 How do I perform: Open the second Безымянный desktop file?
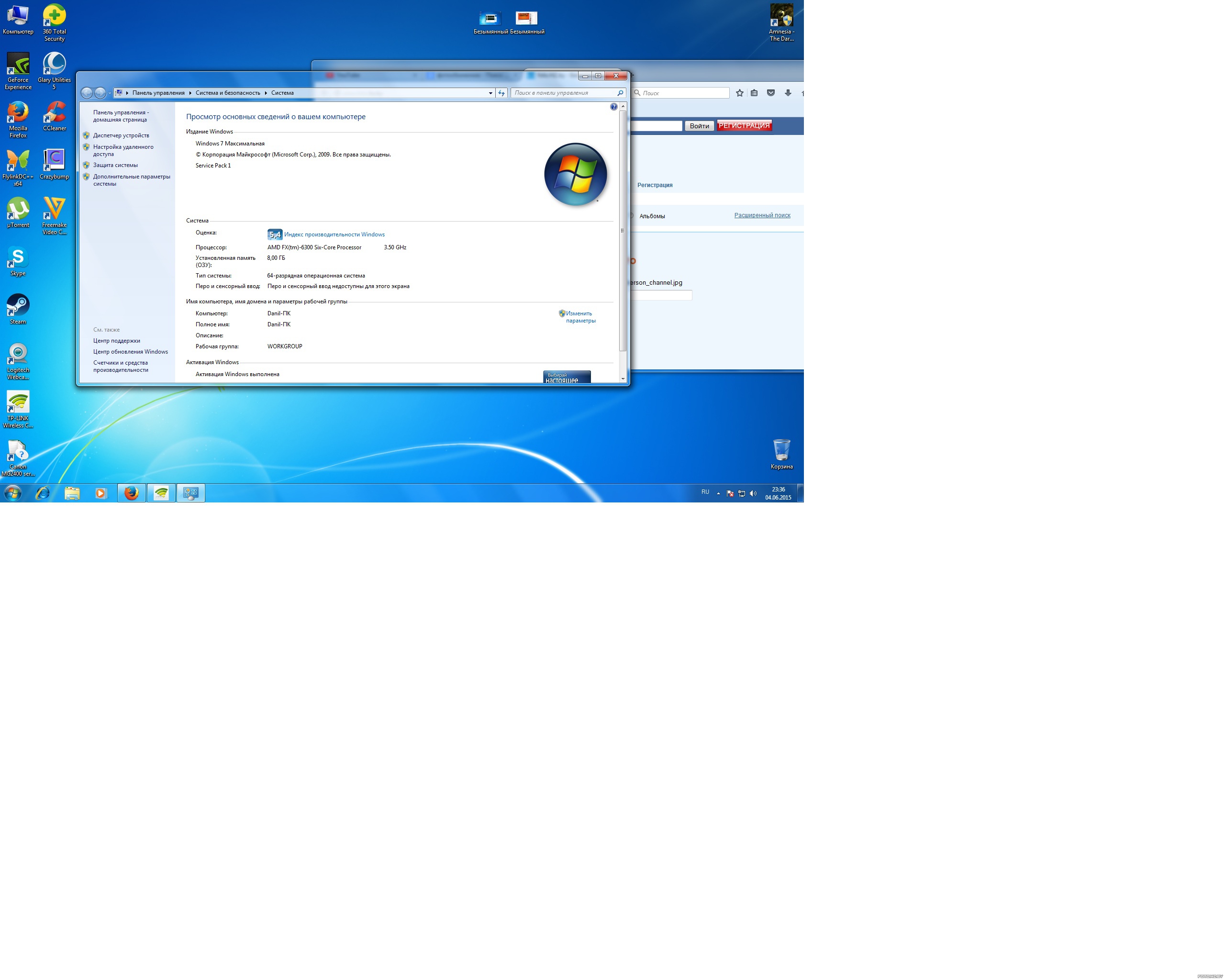[527, 22]
